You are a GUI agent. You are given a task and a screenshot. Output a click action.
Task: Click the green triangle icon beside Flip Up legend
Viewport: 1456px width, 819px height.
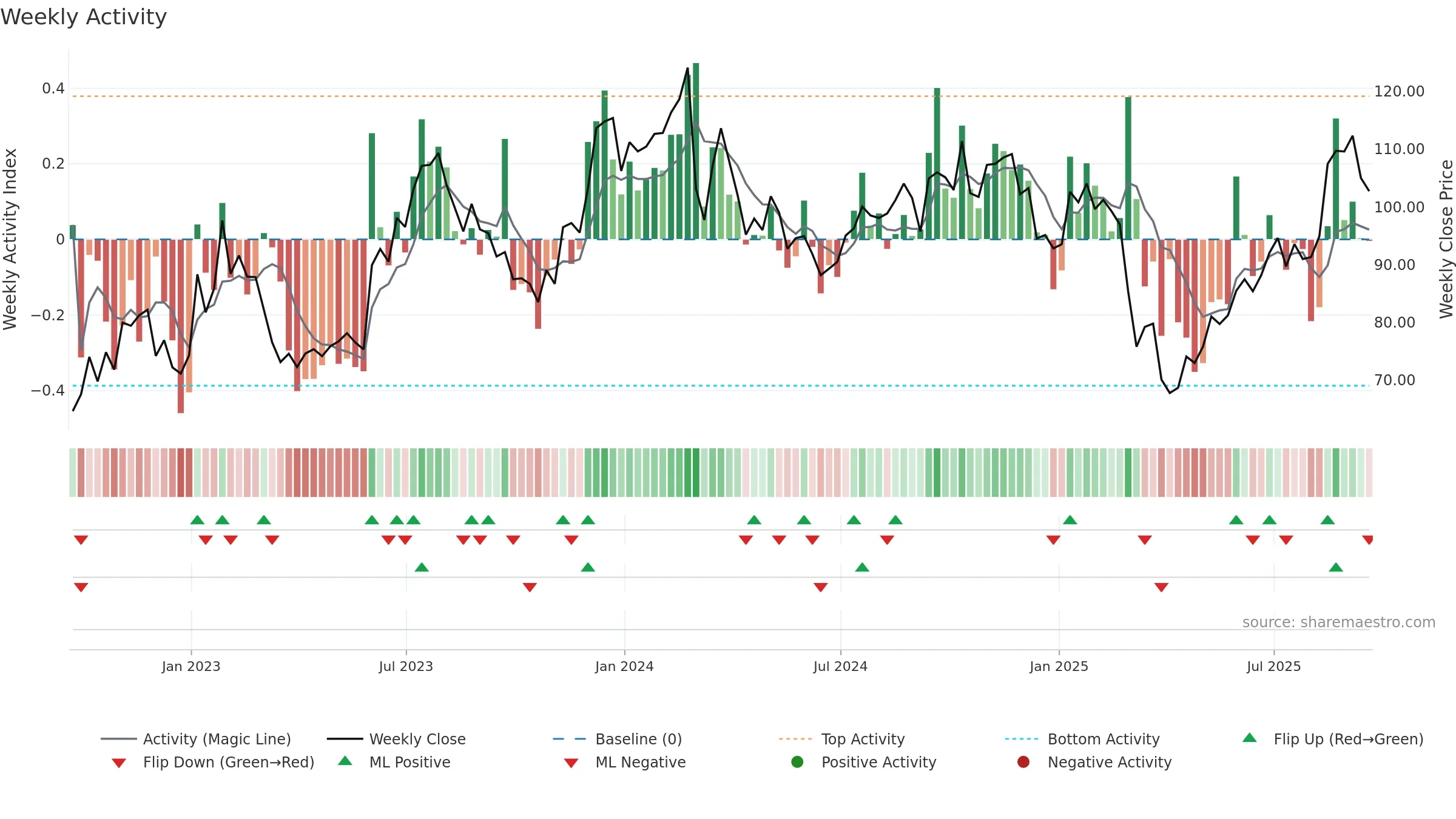coord(1249,738)
